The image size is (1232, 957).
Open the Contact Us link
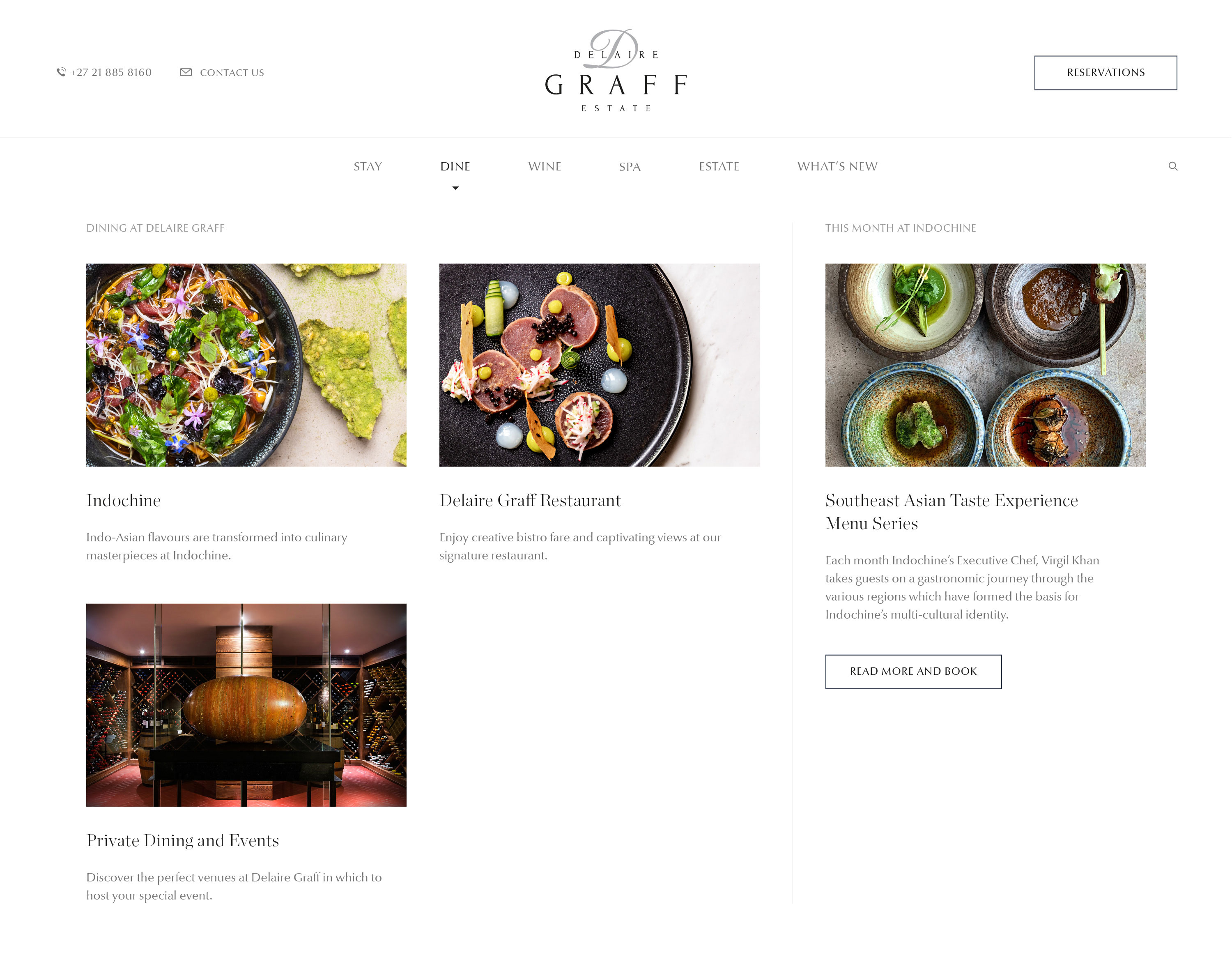tap(232, 72)
